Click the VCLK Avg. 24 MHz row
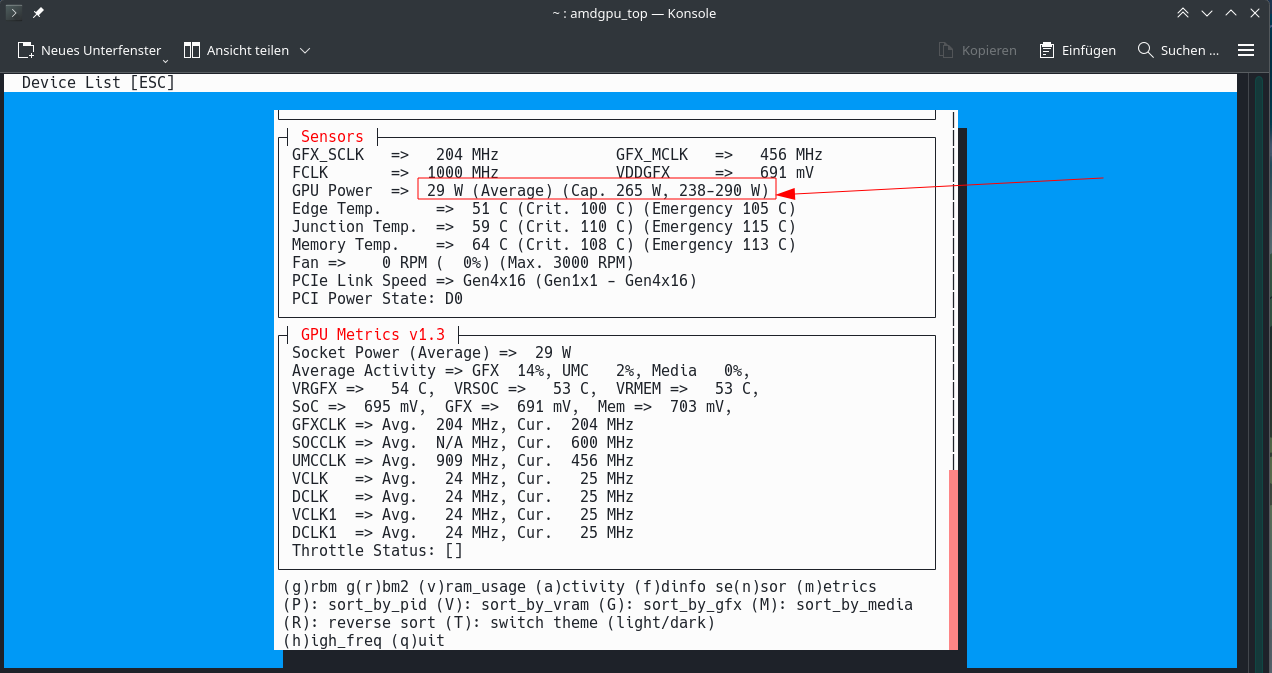Viewport: 1272px width, 673px height. click(x=463, y=479)
